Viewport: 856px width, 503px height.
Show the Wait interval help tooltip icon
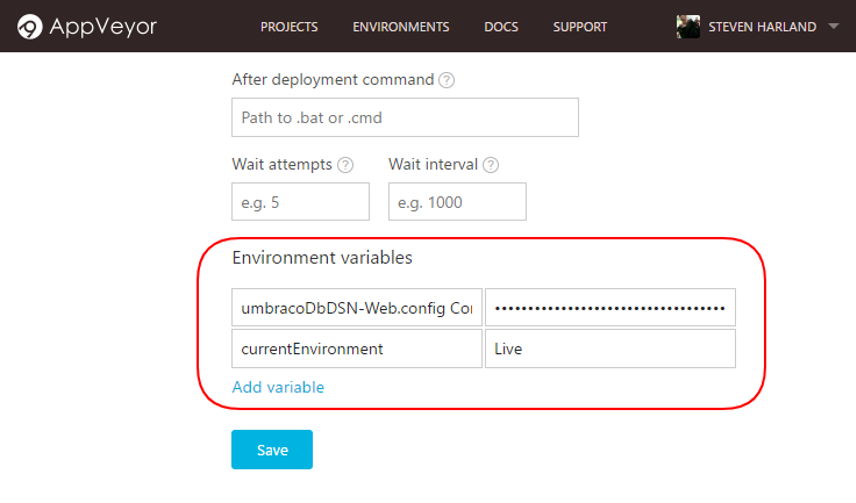(491, 165)
